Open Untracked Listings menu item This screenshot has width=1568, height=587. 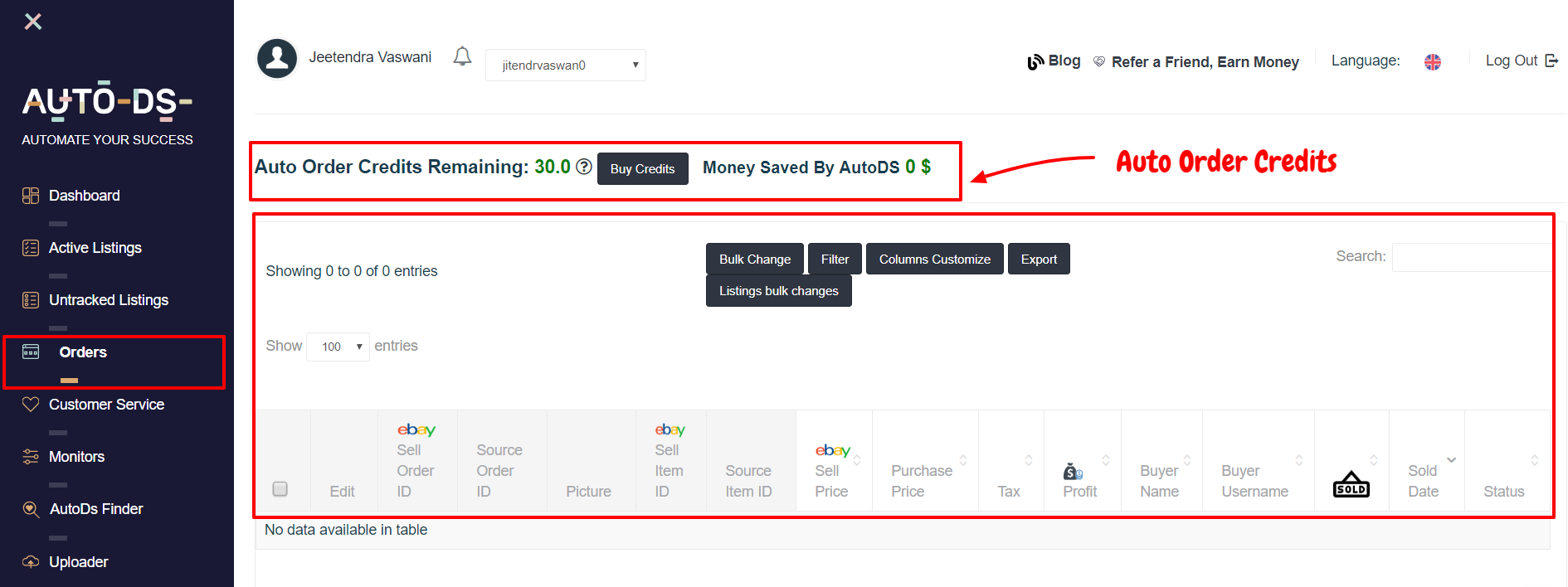[x=109, y=300]
